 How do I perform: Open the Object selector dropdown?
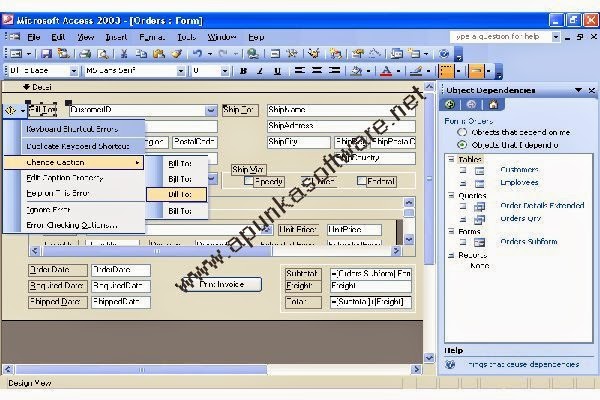pyautogui.click(x=74, y=71)
